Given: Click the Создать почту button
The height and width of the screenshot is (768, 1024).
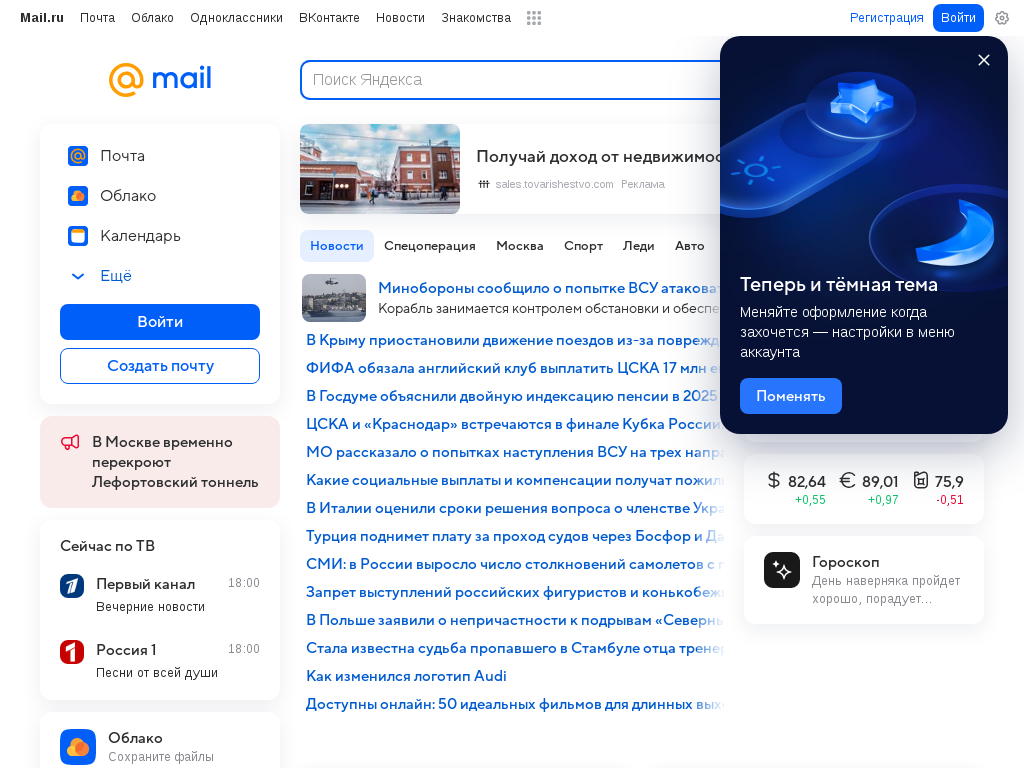Looking at the screenshot, I should pos(160,366).
